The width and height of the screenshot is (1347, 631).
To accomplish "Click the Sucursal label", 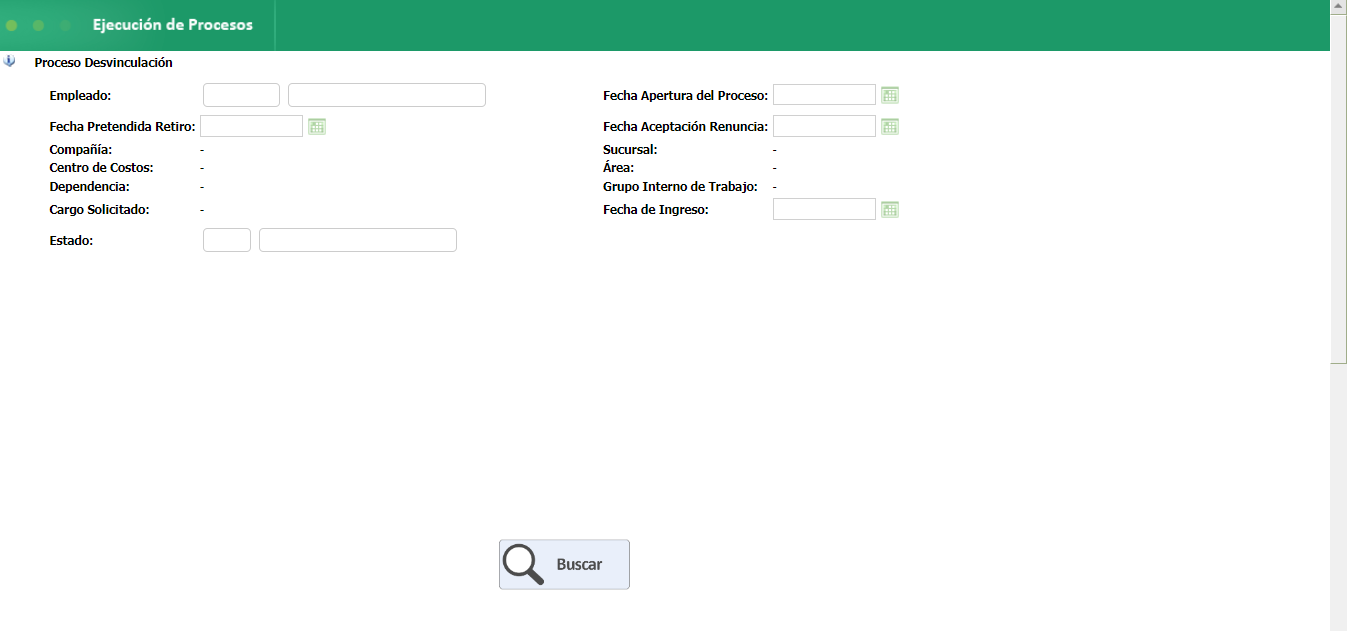I will click(x=630, y=150).
